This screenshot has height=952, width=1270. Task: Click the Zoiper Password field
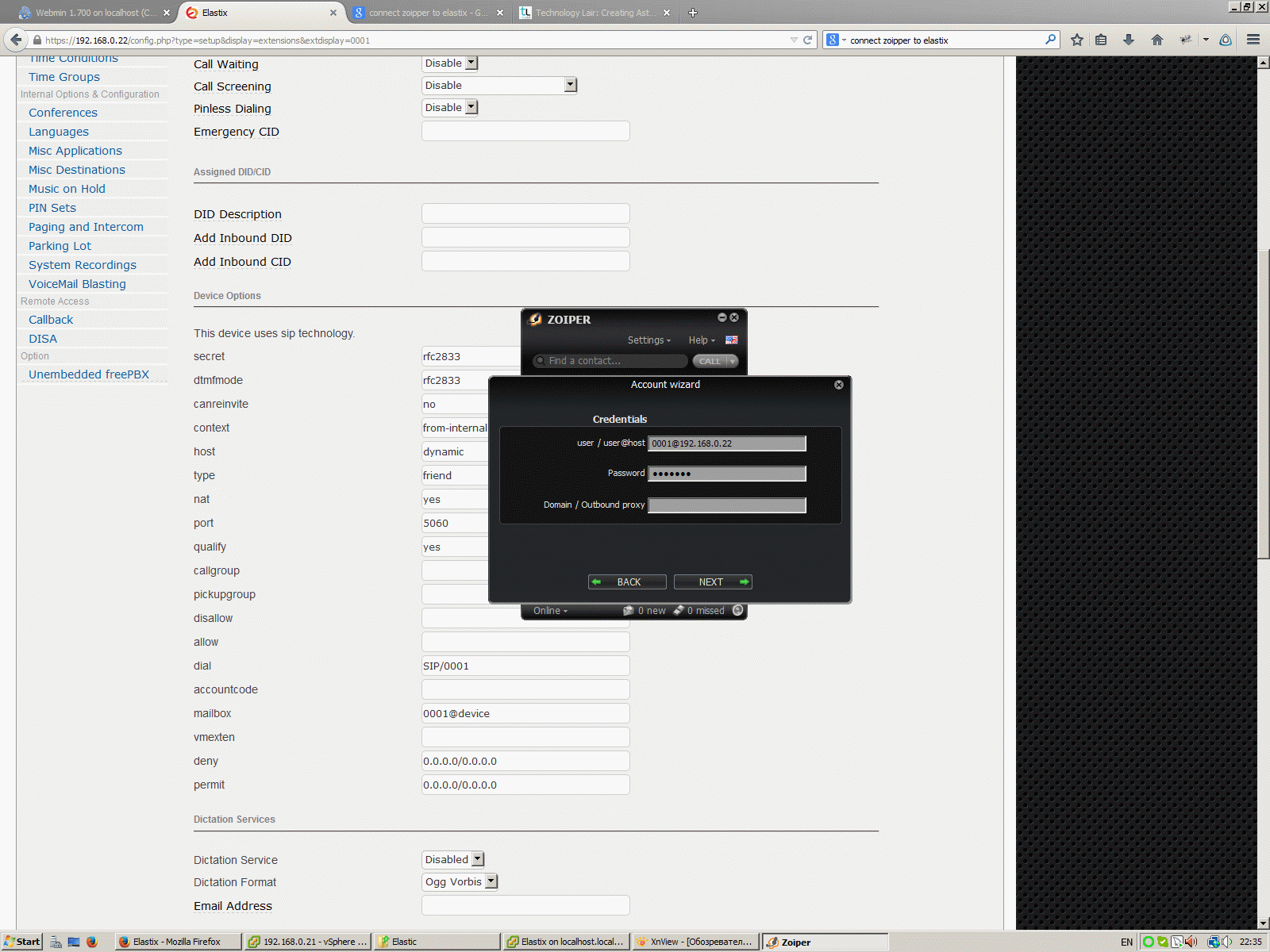(x=727, y=474)
